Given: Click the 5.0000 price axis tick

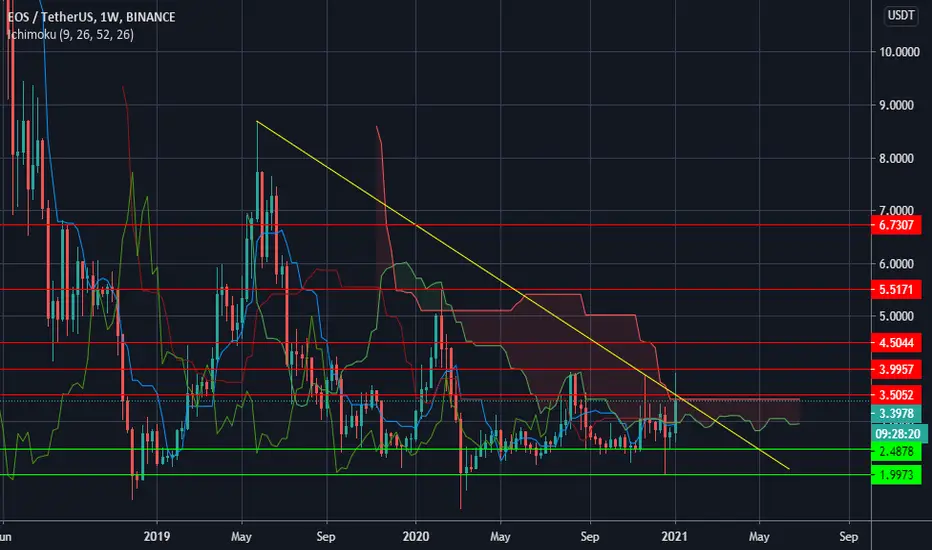Looking at the screenshot, I should click(896, 316).
